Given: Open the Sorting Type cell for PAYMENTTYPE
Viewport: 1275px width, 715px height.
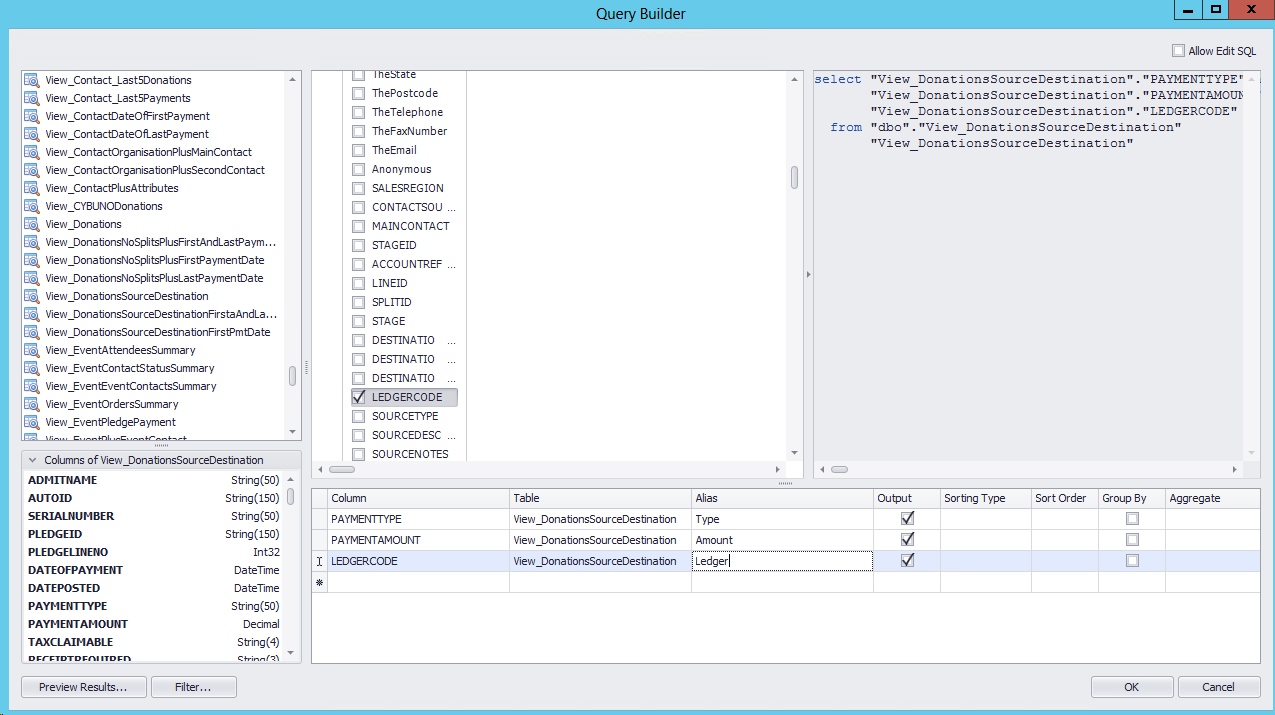Looking at the screenshot, I should coord(985,519).
